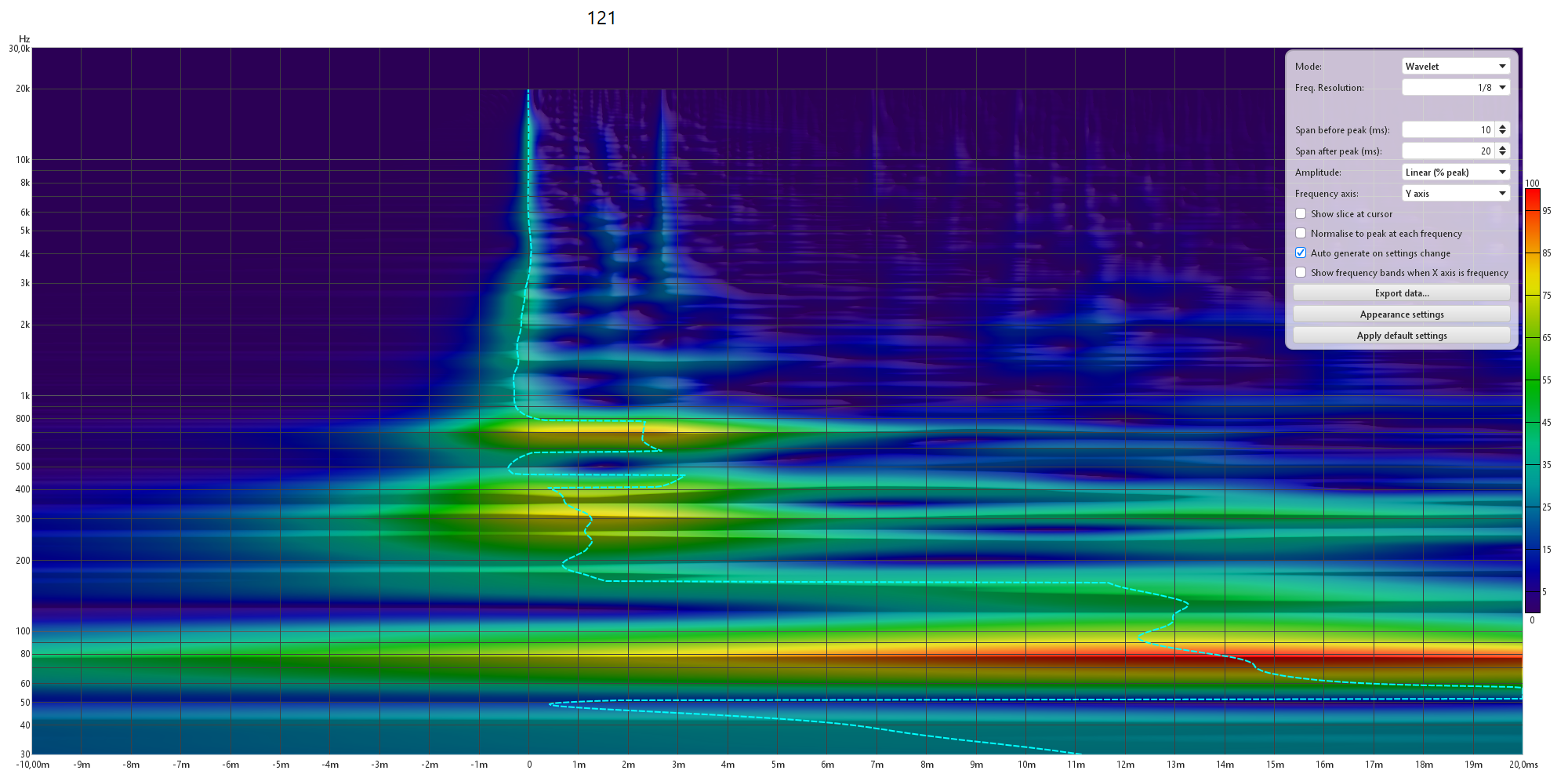Increase the Span after peak value
1568x774 pixels.
(x=1502, y=147)
